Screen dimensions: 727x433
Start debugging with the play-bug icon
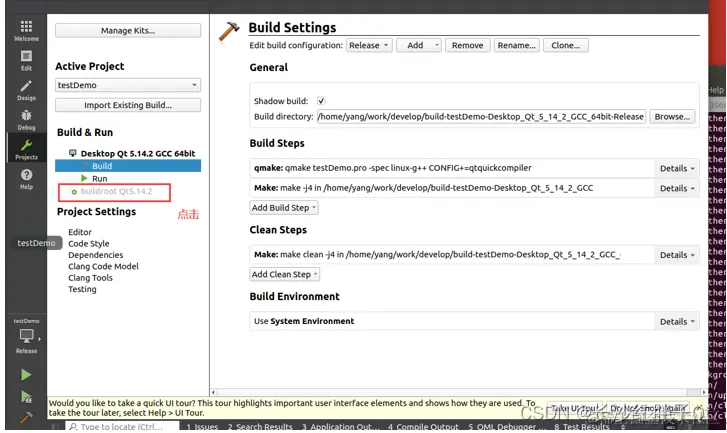26,397
